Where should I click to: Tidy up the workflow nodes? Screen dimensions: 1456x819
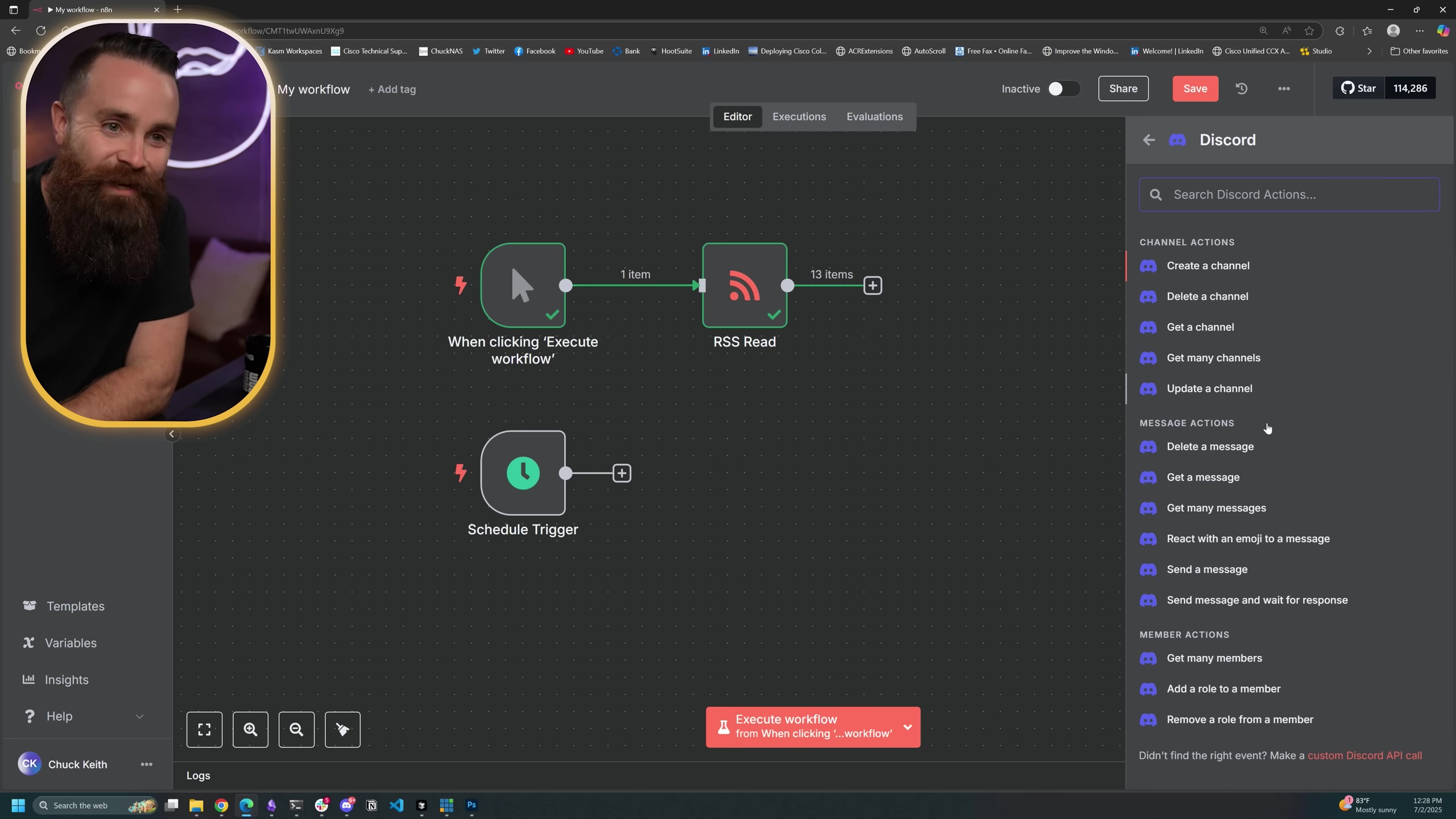(x=342, y=730)
